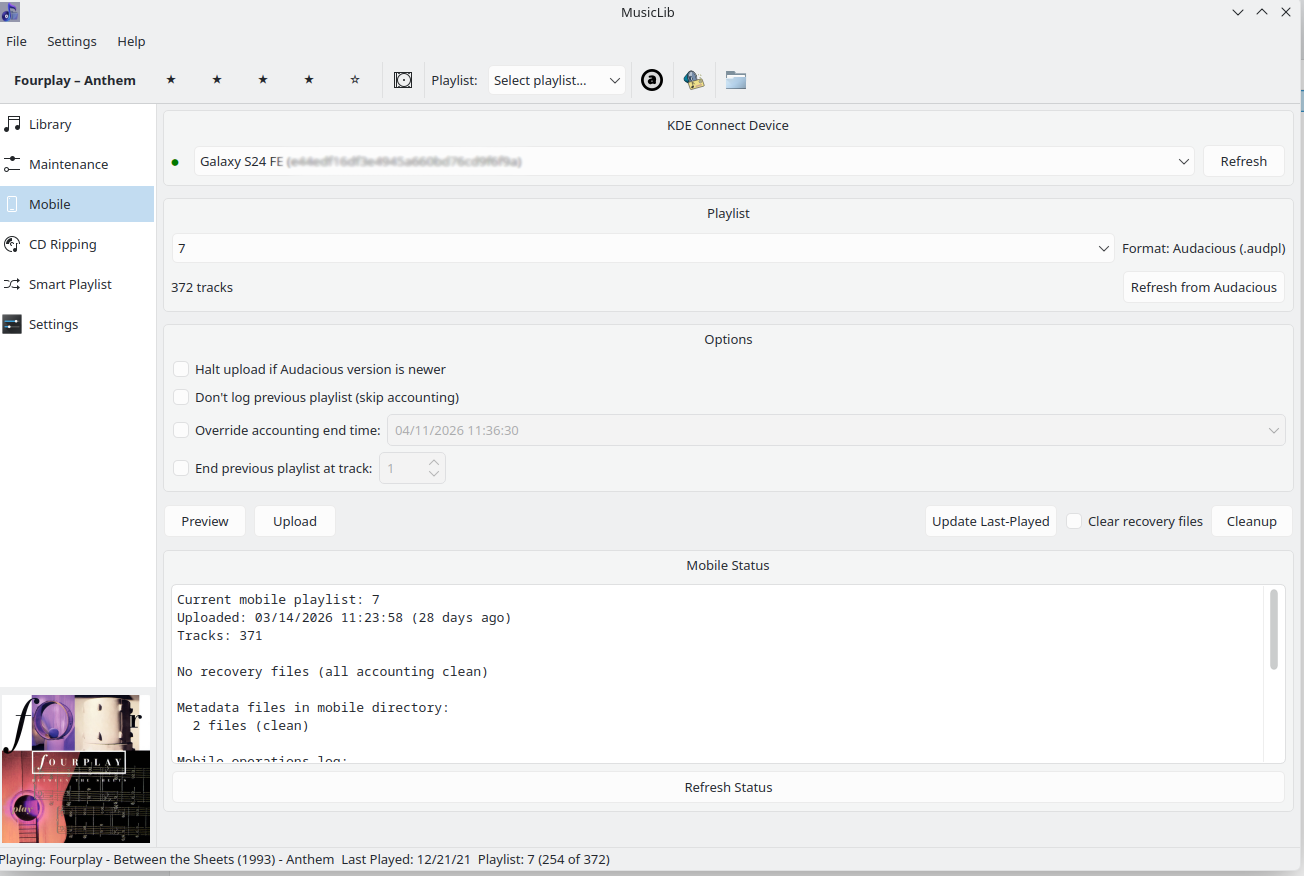Open the Playlist dropdown showing 7
1304x876 pixels.
[643, 248]
